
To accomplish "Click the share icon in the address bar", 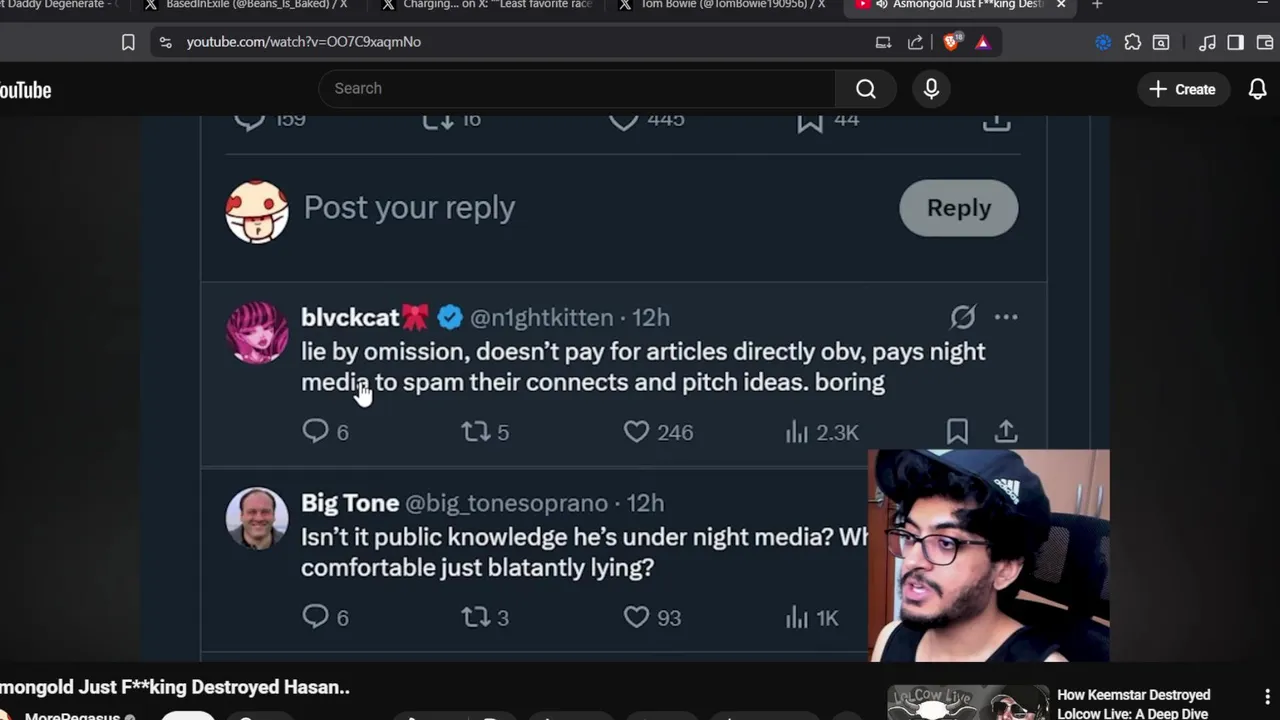I will pos(915,42).
